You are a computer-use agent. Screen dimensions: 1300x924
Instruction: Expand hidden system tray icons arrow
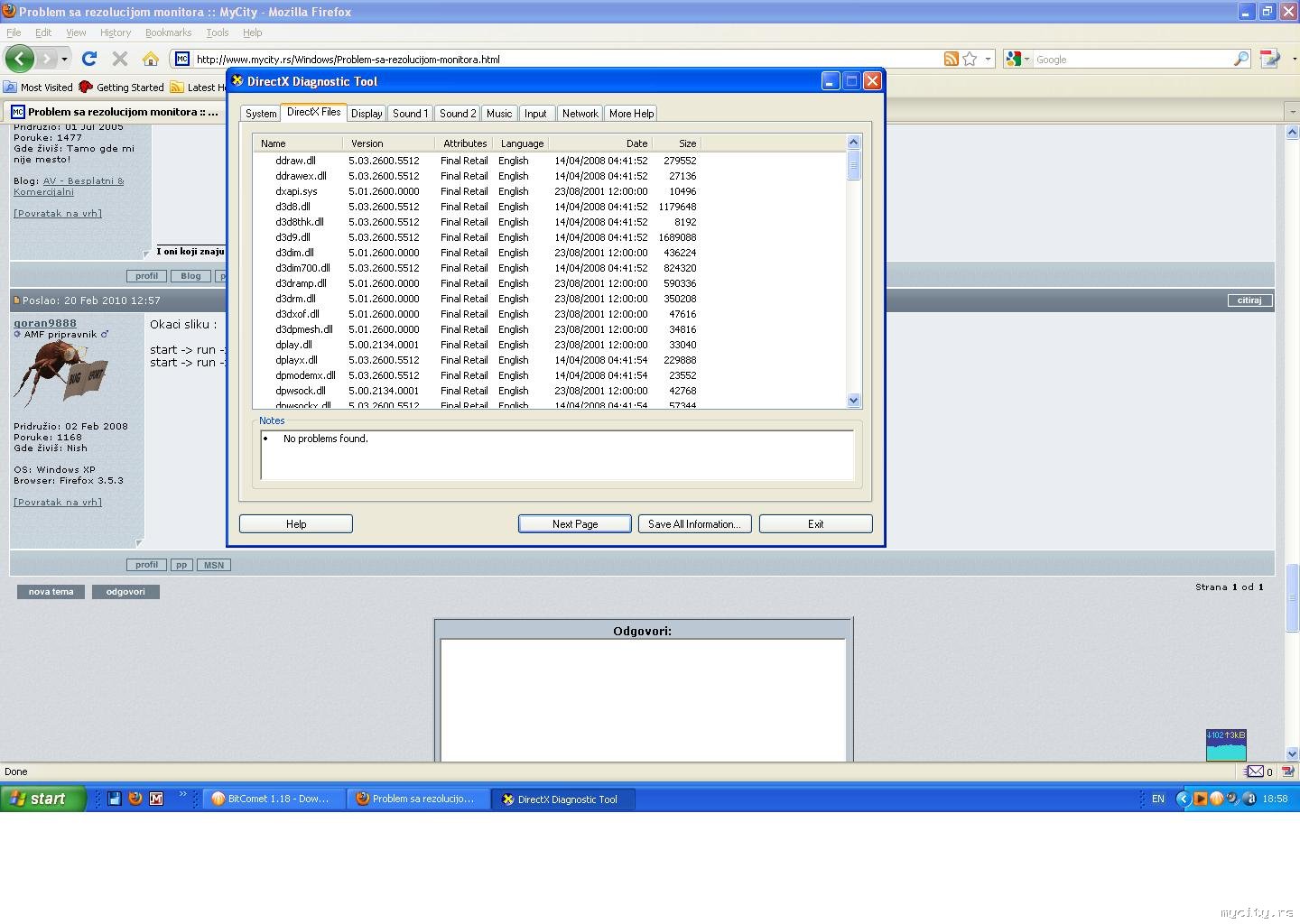[1183, 799]
